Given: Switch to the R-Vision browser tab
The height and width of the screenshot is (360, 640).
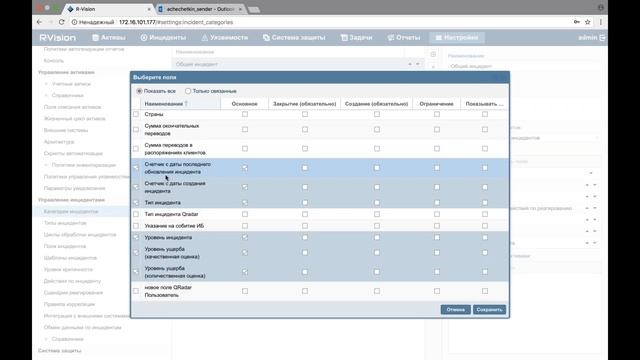Looking at the screenshot, I should pos(108,9).
